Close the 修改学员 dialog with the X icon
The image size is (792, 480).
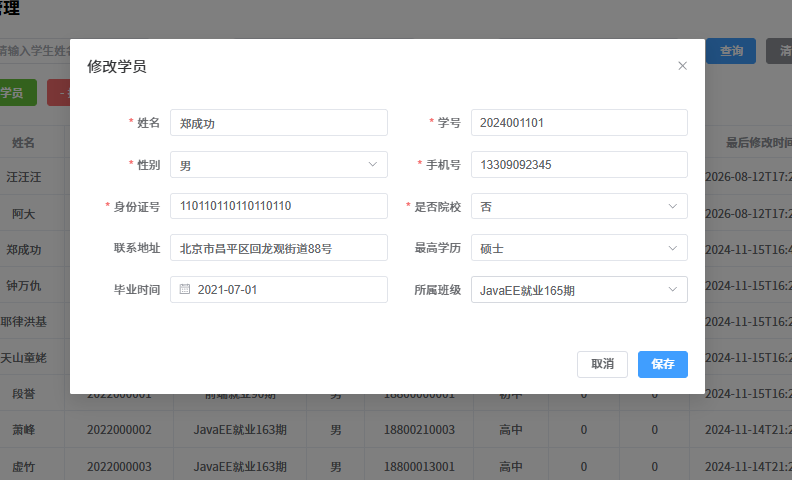(682, 66)
